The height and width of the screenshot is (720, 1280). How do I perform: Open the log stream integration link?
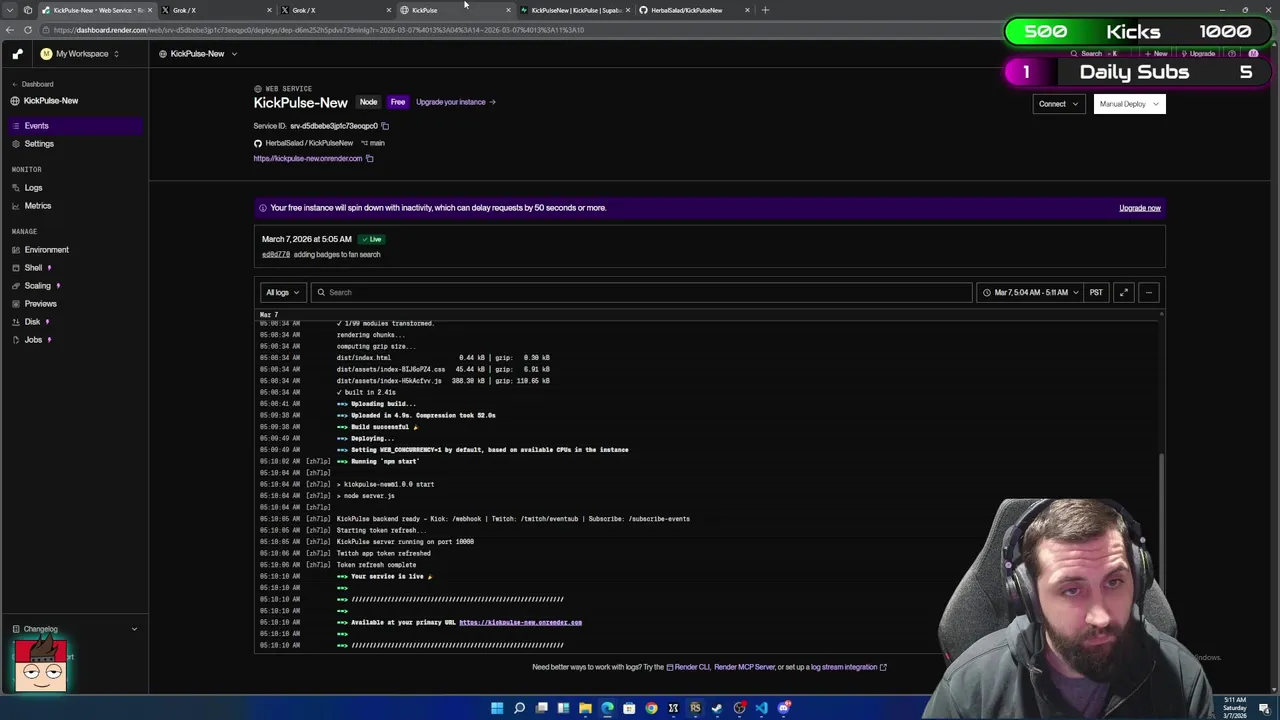(848, 667)
